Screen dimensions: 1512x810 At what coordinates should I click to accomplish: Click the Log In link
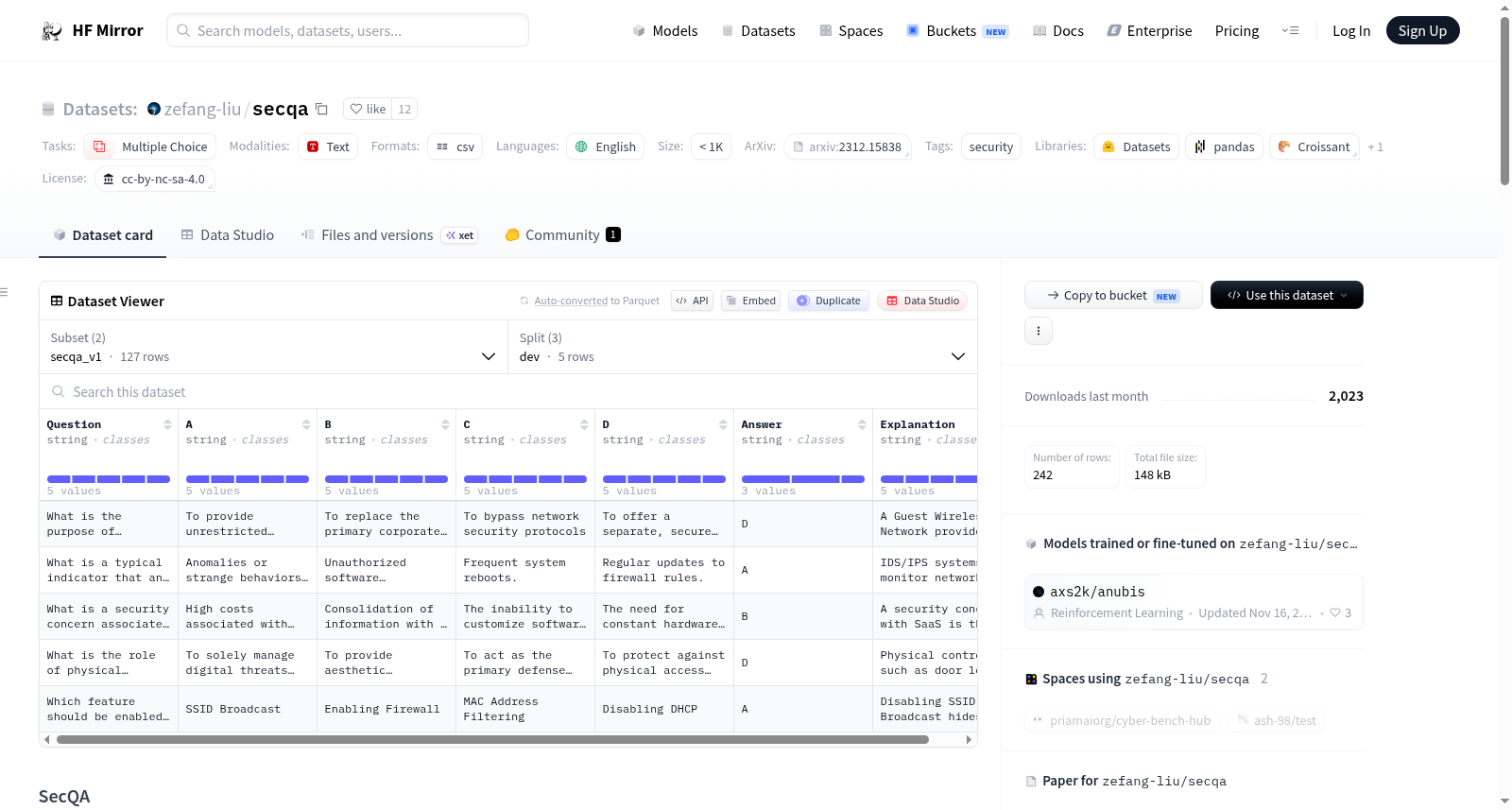1351,31
